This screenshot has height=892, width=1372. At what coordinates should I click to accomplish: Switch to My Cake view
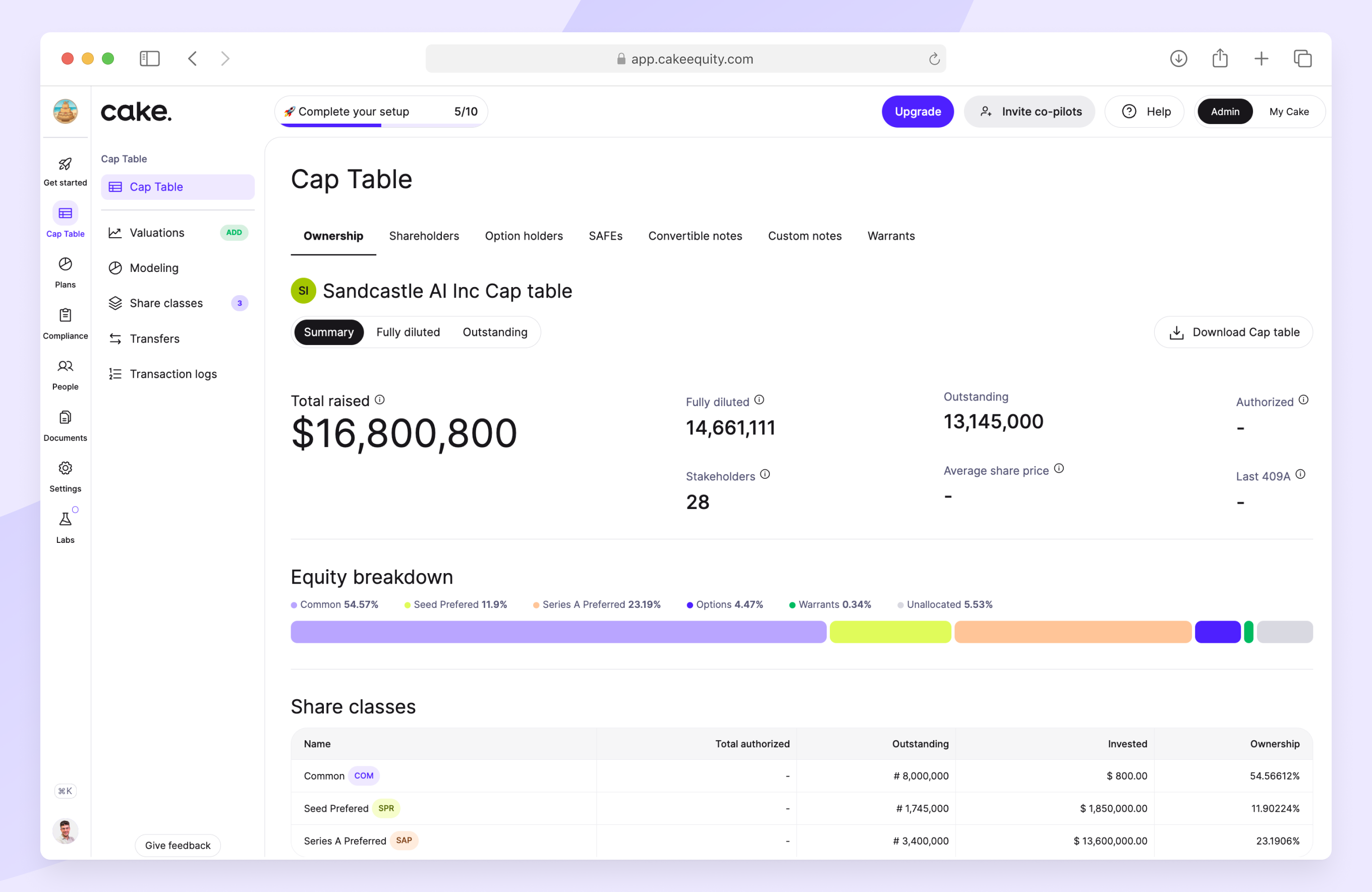pos(1289,111)
